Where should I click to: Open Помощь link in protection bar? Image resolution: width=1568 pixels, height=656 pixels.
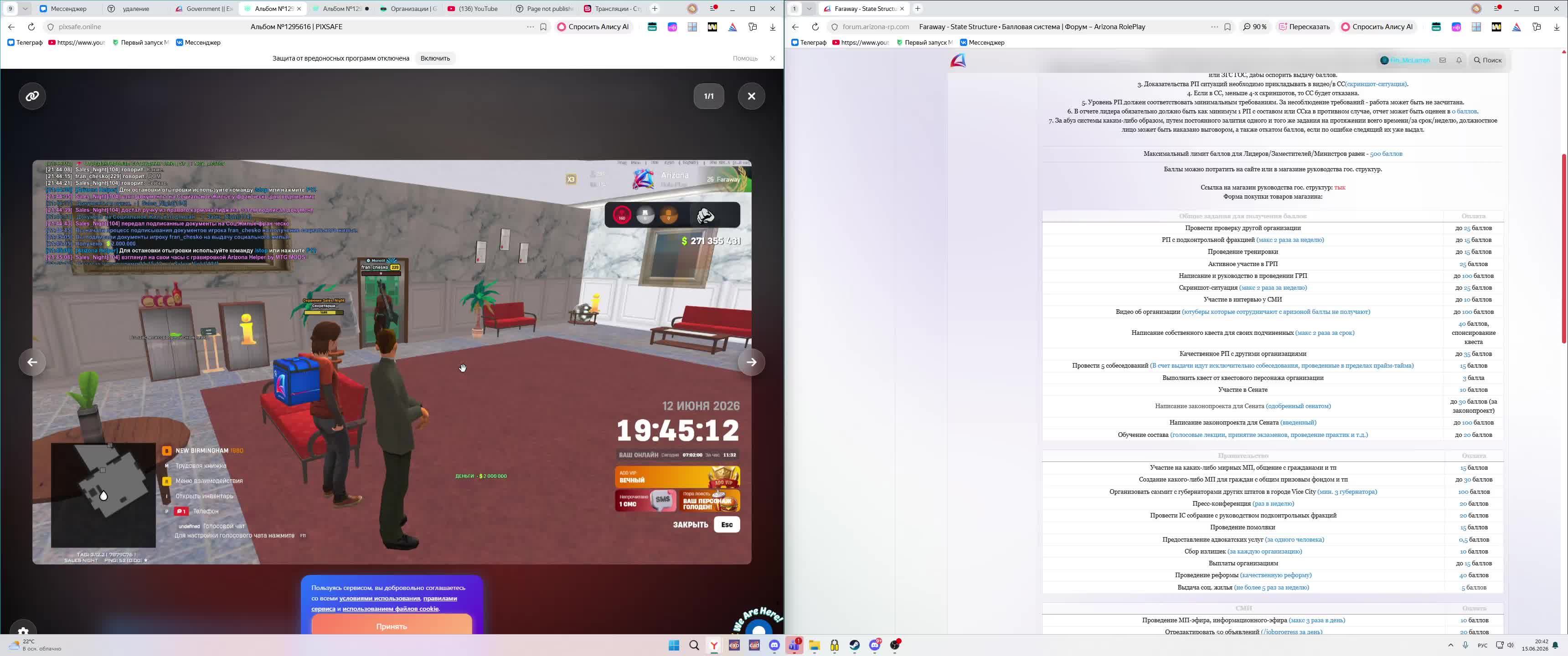745,58
